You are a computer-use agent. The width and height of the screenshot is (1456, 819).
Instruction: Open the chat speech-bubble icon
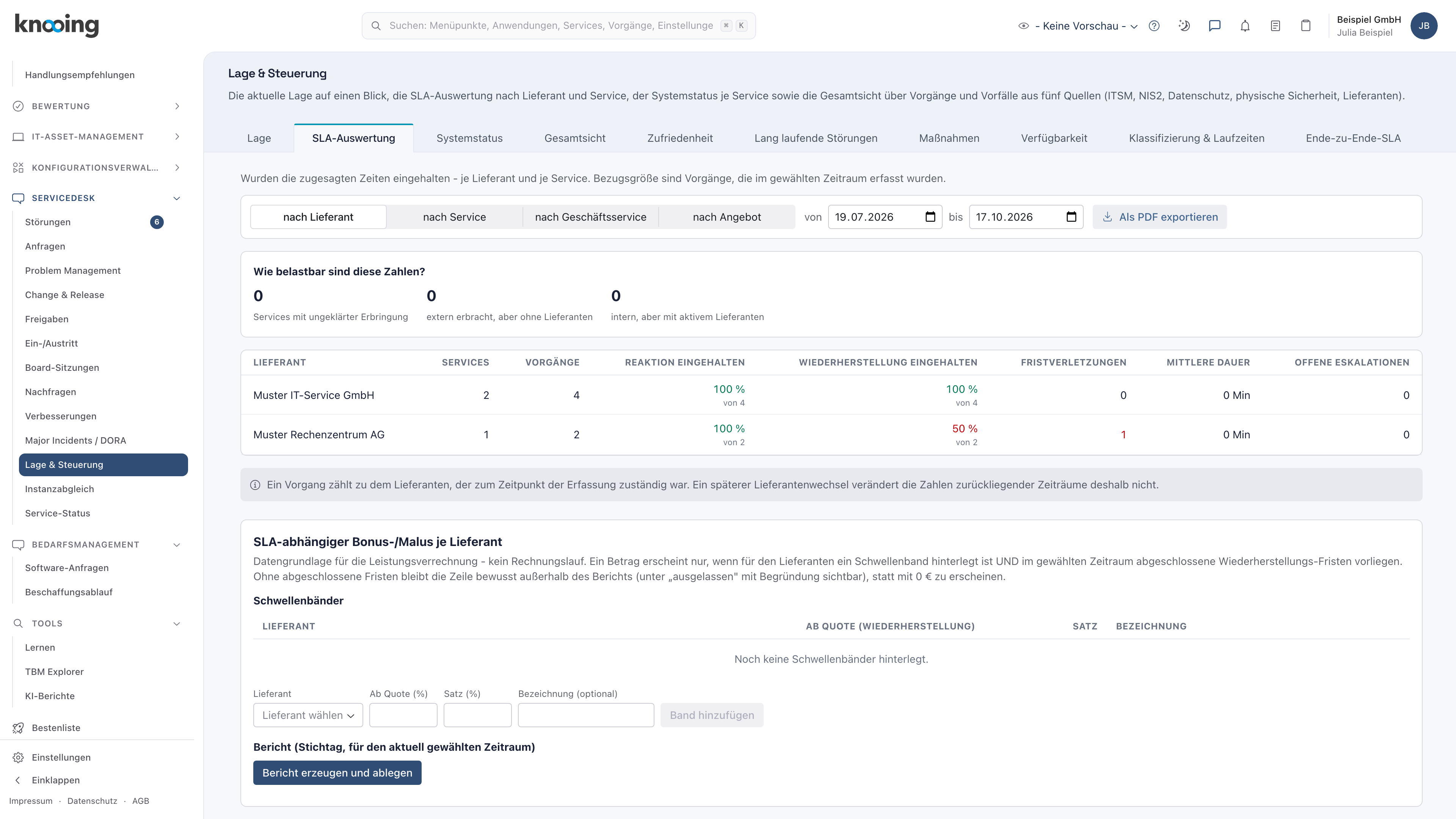1214,26
